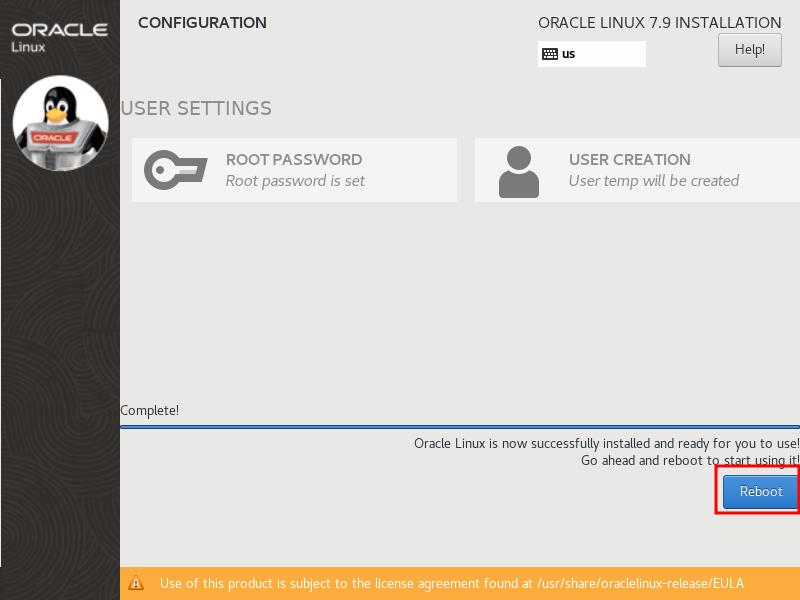
Task: Click "Go ahead and reboot" message text
Action: [x=690, y=460]
